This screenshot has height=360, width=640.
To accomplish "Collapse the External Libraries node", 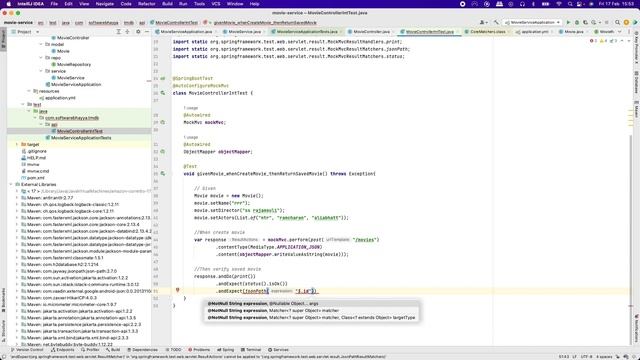I will point(11,184).
